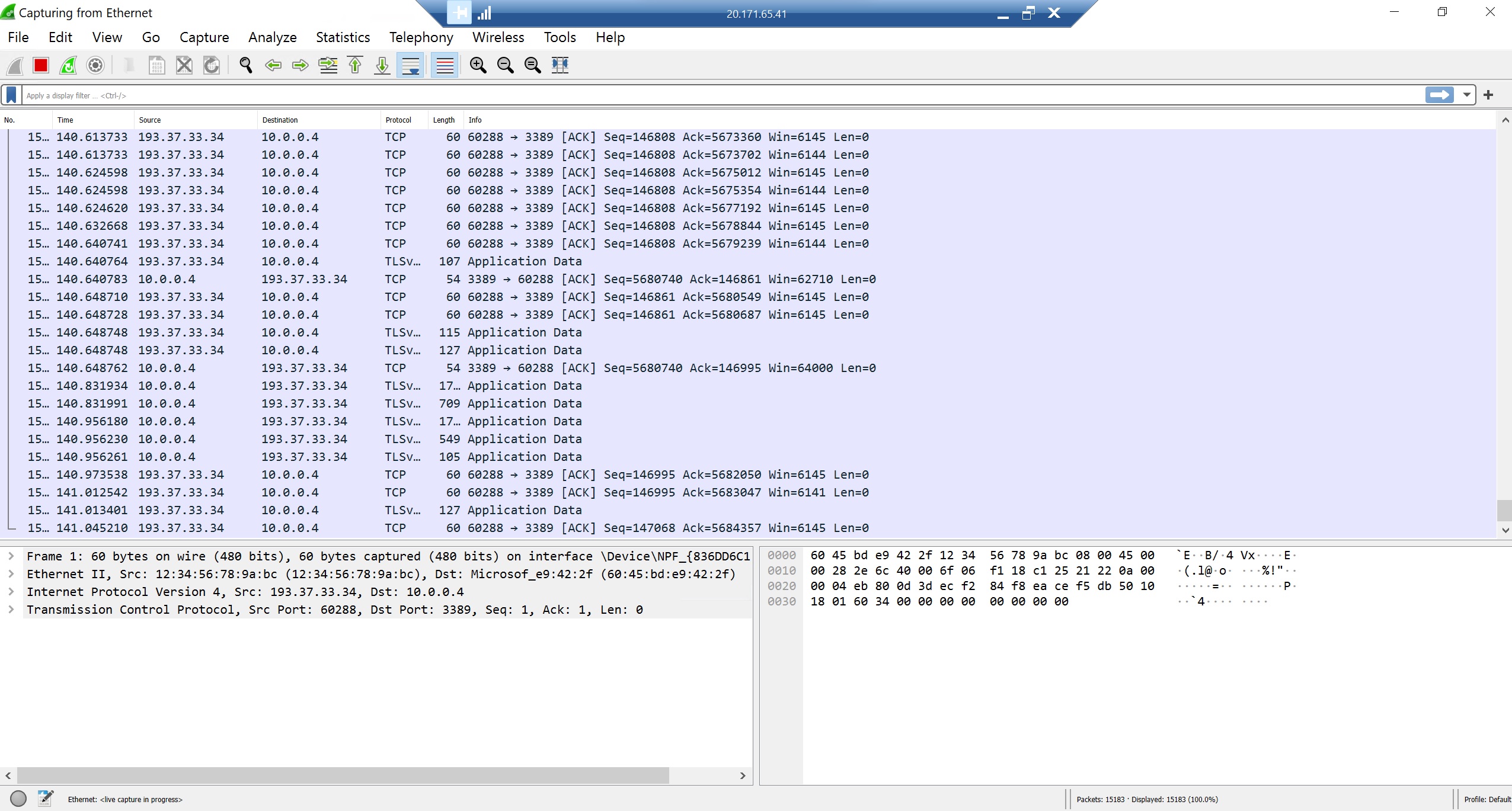This screenshot has height=811, width=1512.
Task: Open the Help menu
Action: pos(610,37)
